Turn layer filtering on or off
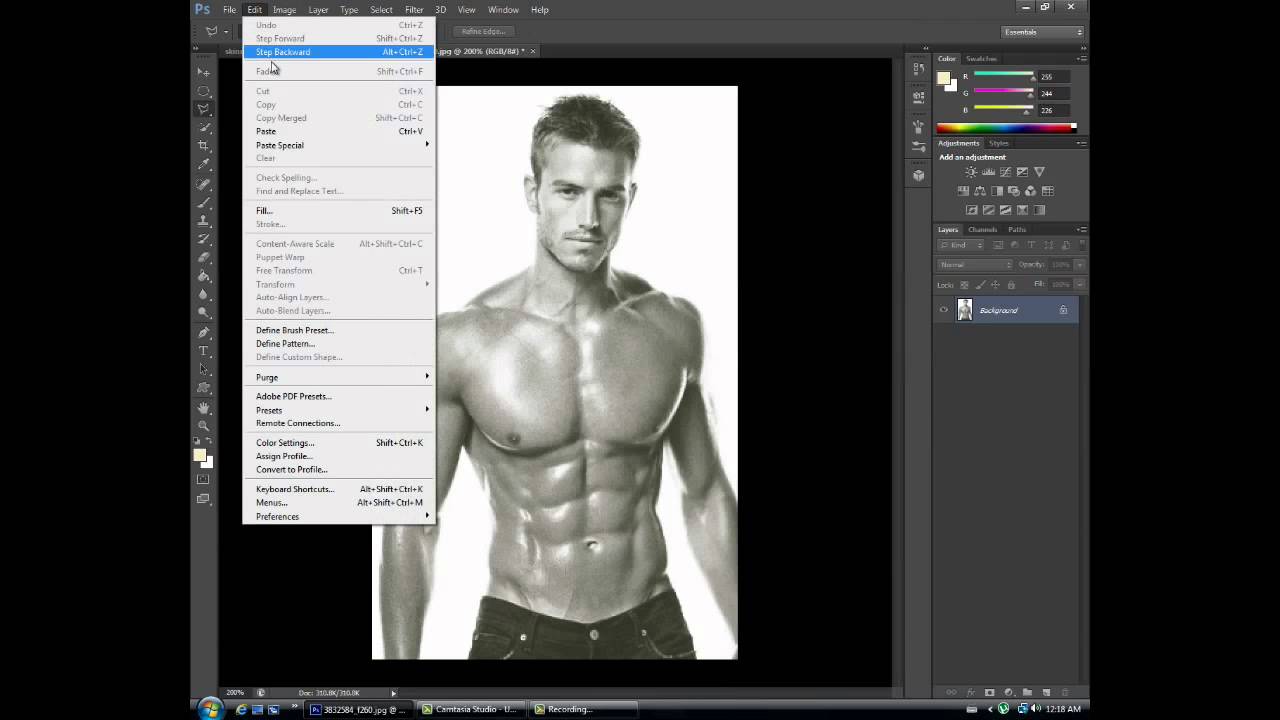 (x=1082, y=245)
